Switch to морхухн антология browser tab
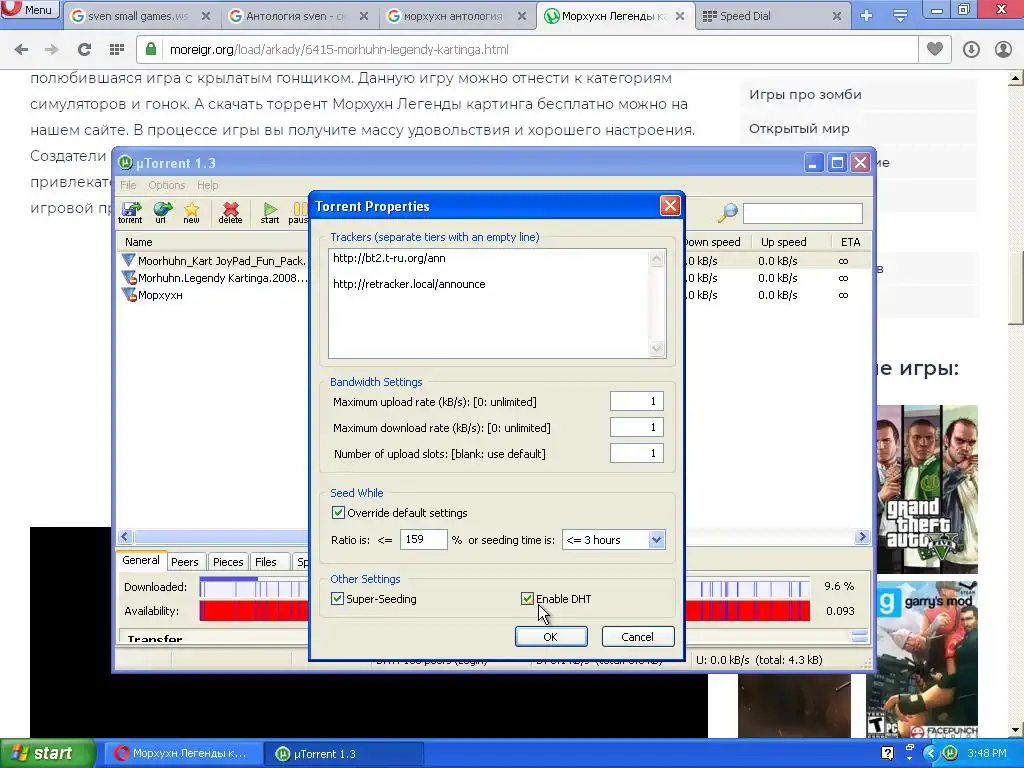The width and height of the screenshot is (1024, 768). coord(453,16)
